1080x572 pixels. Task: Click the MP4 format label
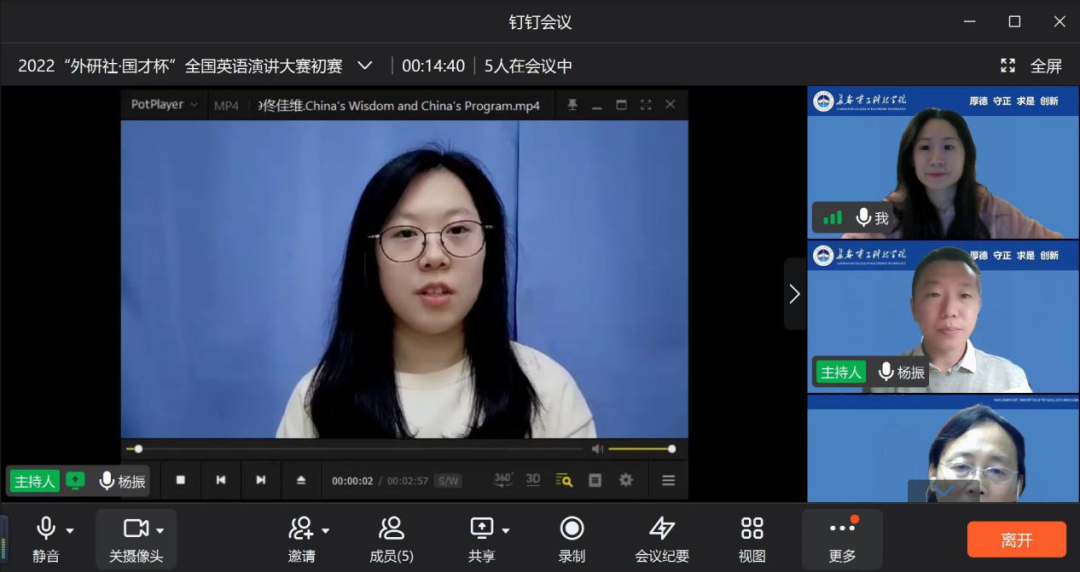coord(226,105)
